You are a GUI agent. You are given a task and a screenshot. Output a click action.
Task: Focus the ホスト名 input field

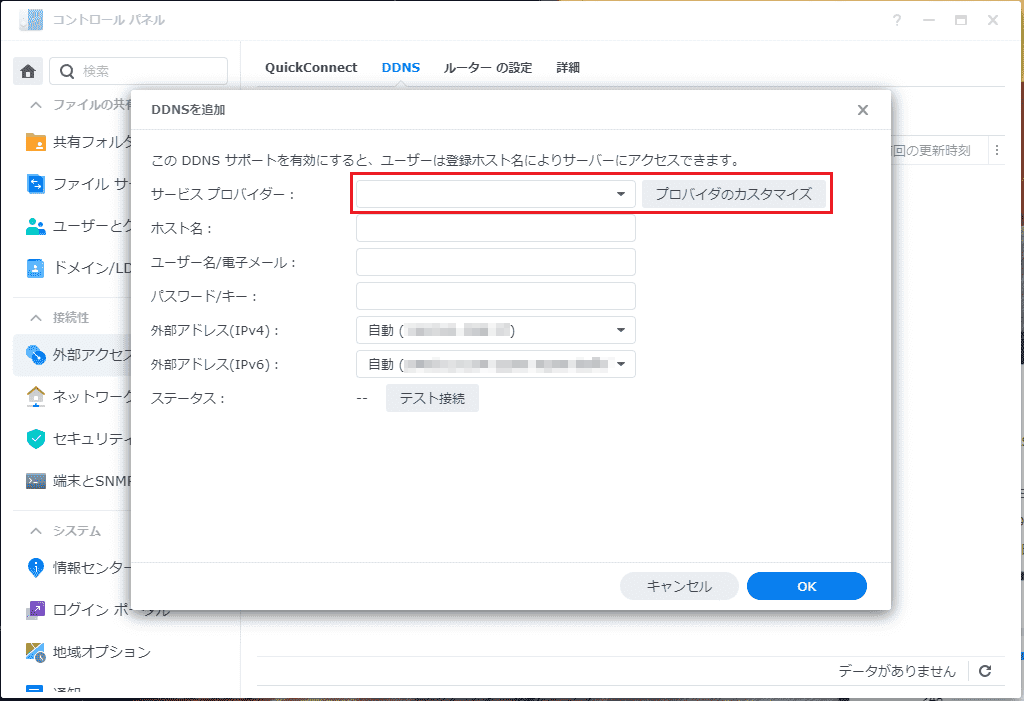tap(496, 228)
